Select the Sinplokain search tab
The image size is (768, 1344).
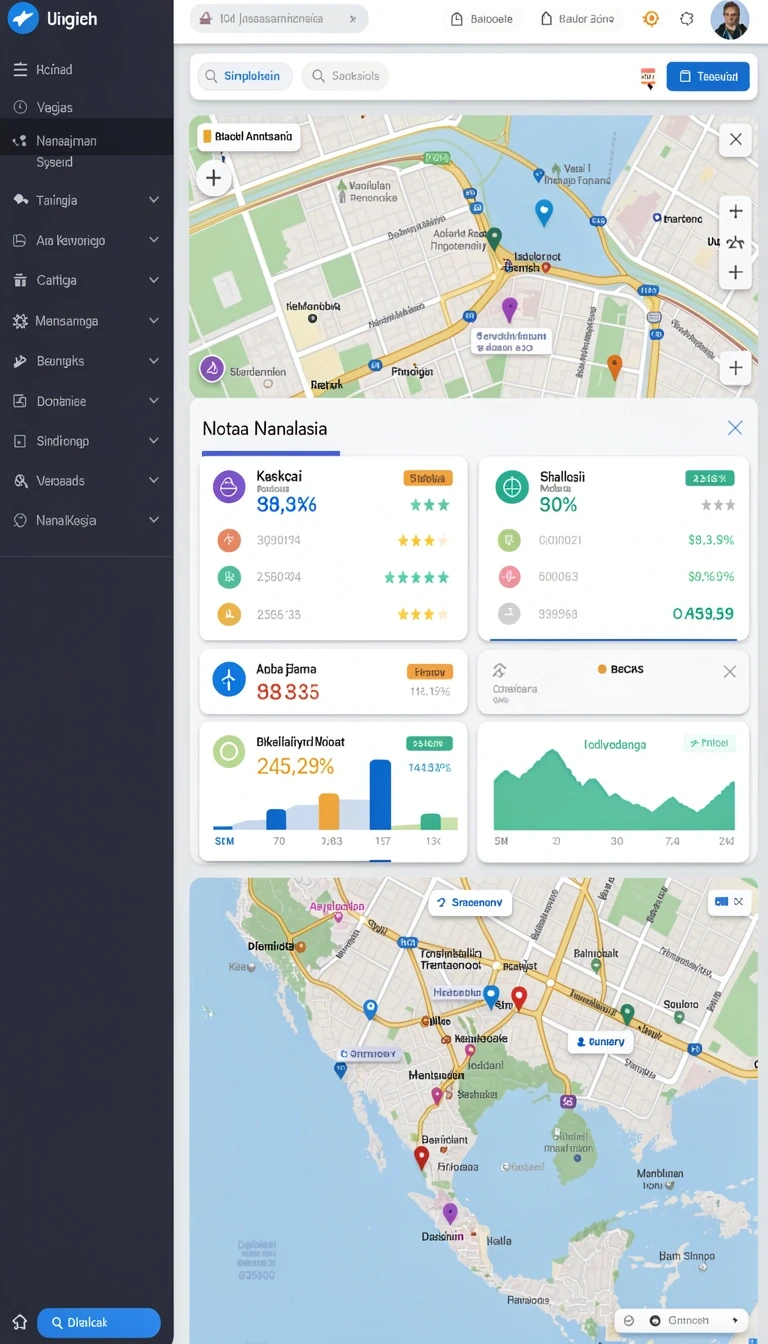click(x=245, y=76)
